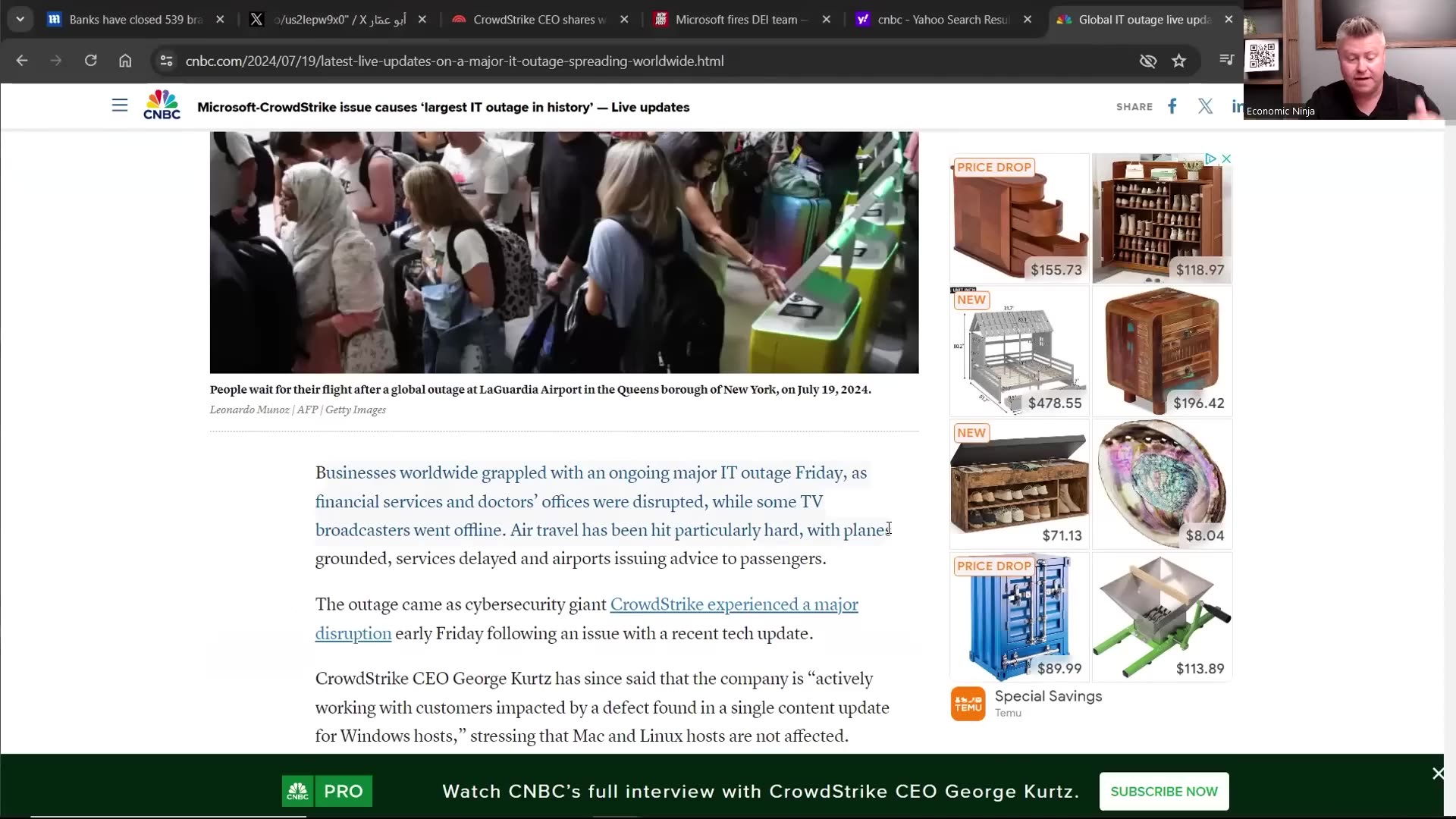Open the CNBC hamburger menu
Image resolution: width=1456 pixels, height=819 pixels.
point(120,105)
